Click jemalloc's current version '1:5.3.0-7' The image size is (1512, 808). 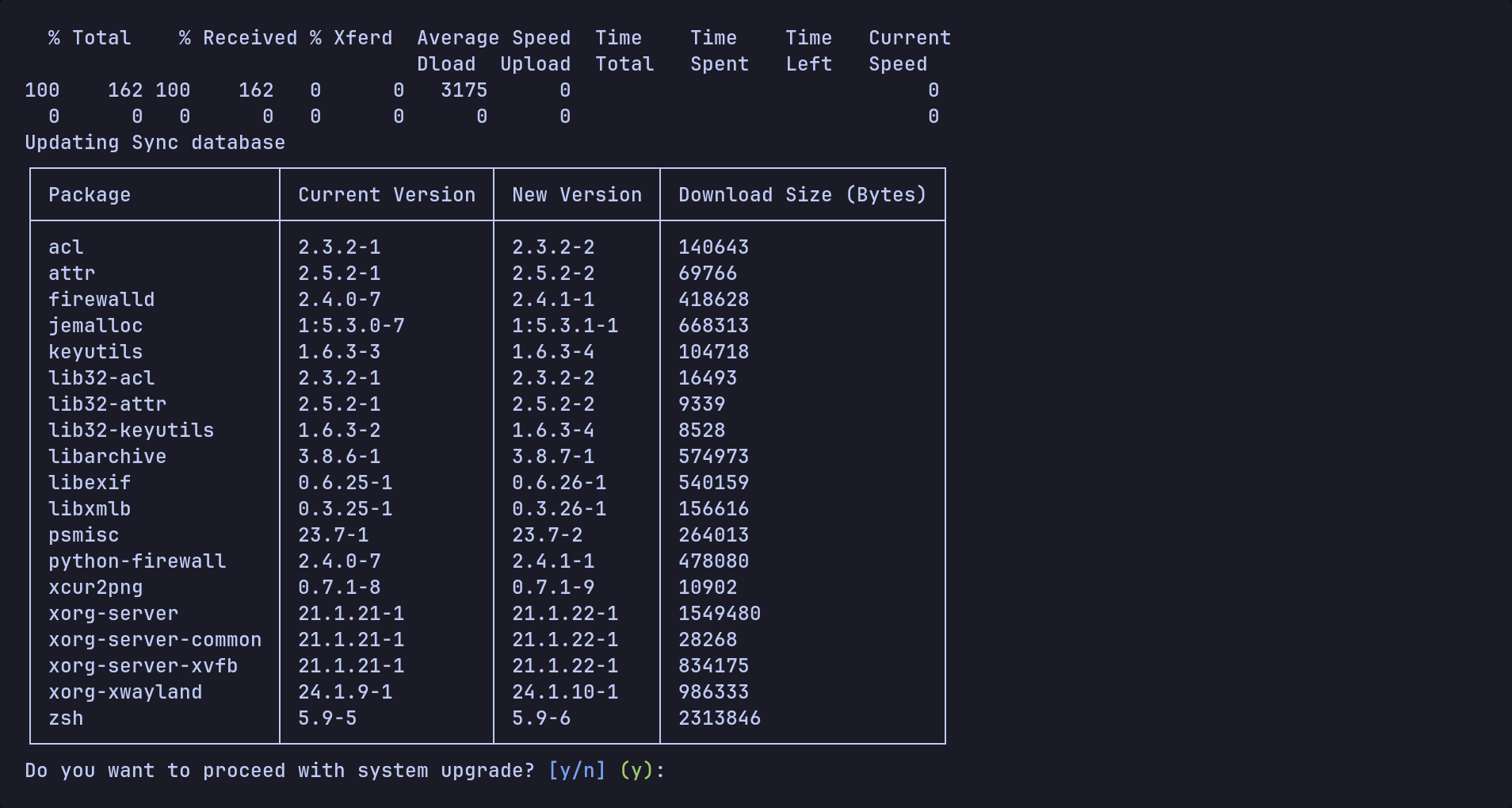(351, 326)
